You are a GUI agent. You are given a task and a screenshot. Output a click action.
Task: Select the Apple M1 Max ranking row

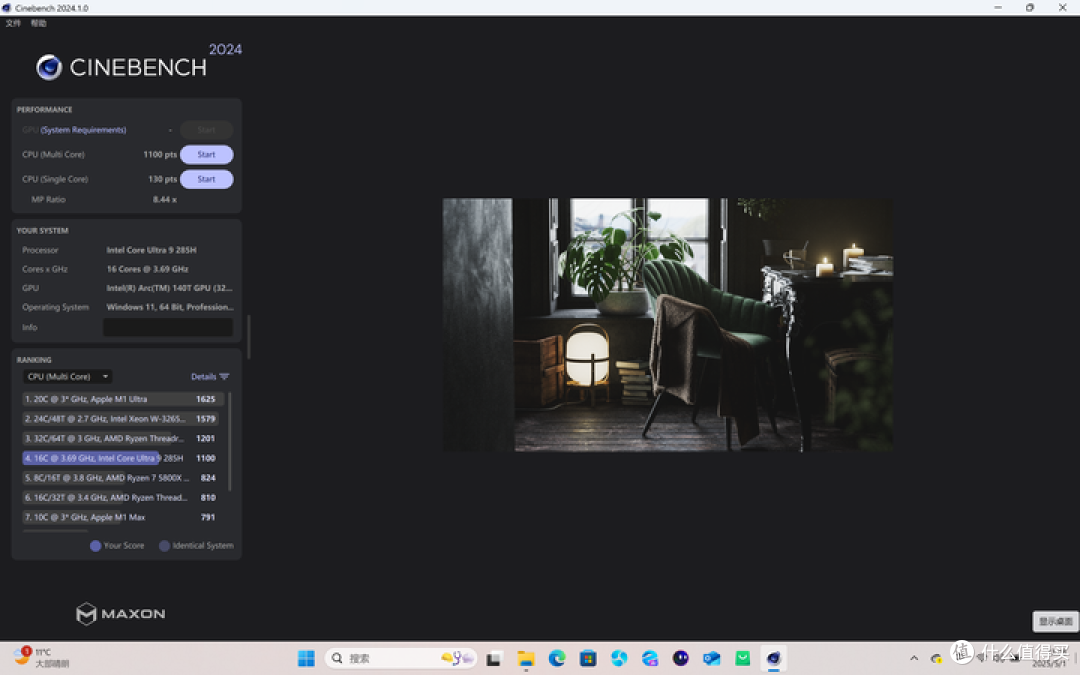[x=121, y=517]
